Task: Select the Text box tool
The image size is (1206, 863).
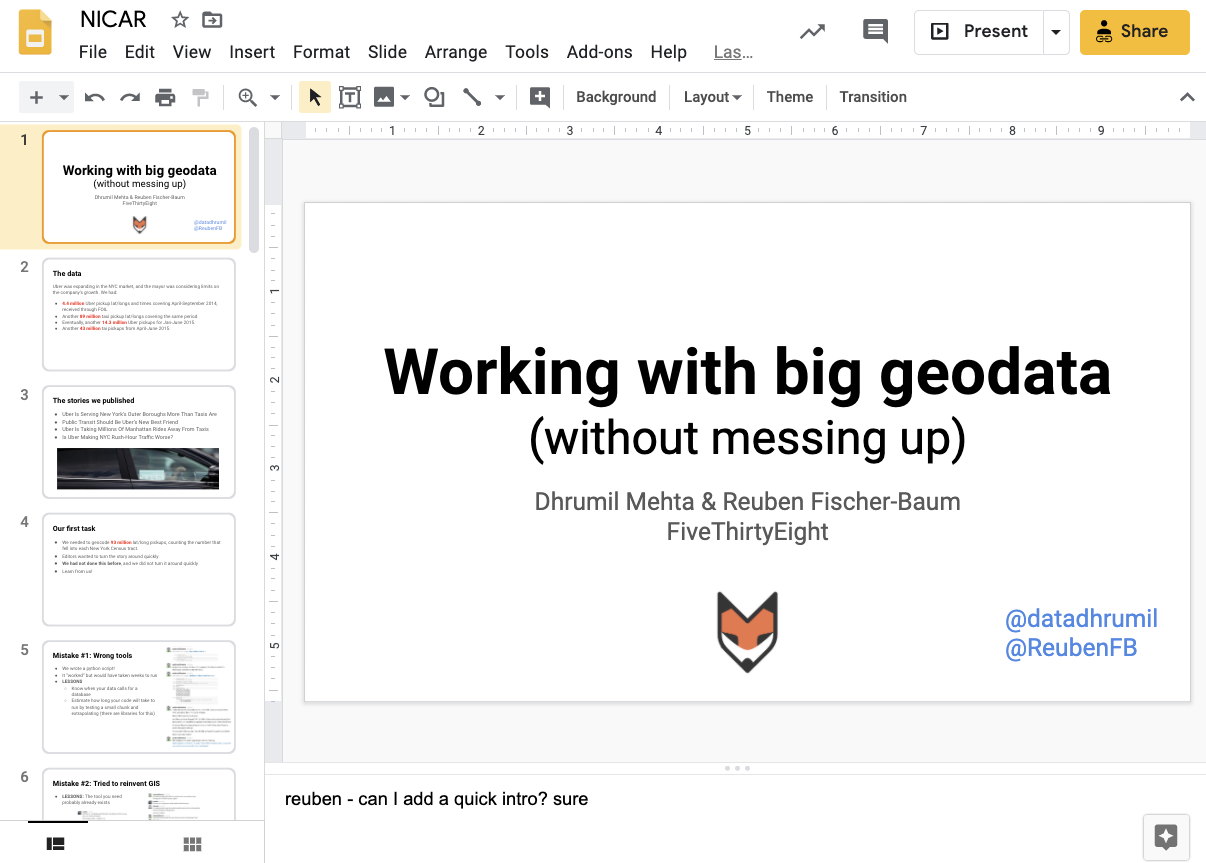Action: (350, 97)
